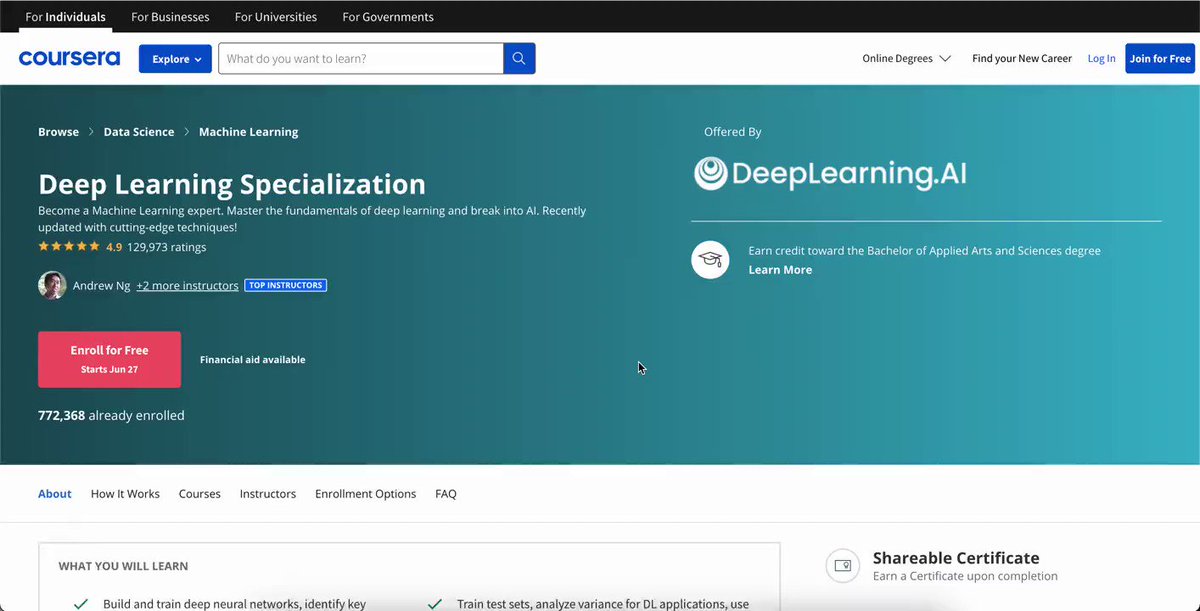This screenshot has height=611, width=1200.
Task: Click the Offered By label
Action: [x=733, y=132]
